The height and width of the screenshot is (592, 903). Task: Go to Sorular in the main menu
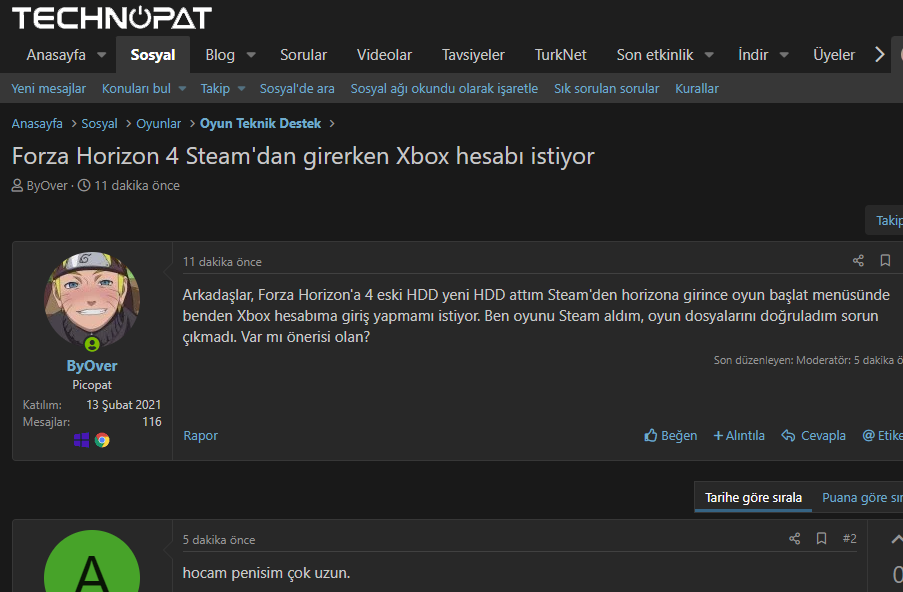[x=303, y=55]
